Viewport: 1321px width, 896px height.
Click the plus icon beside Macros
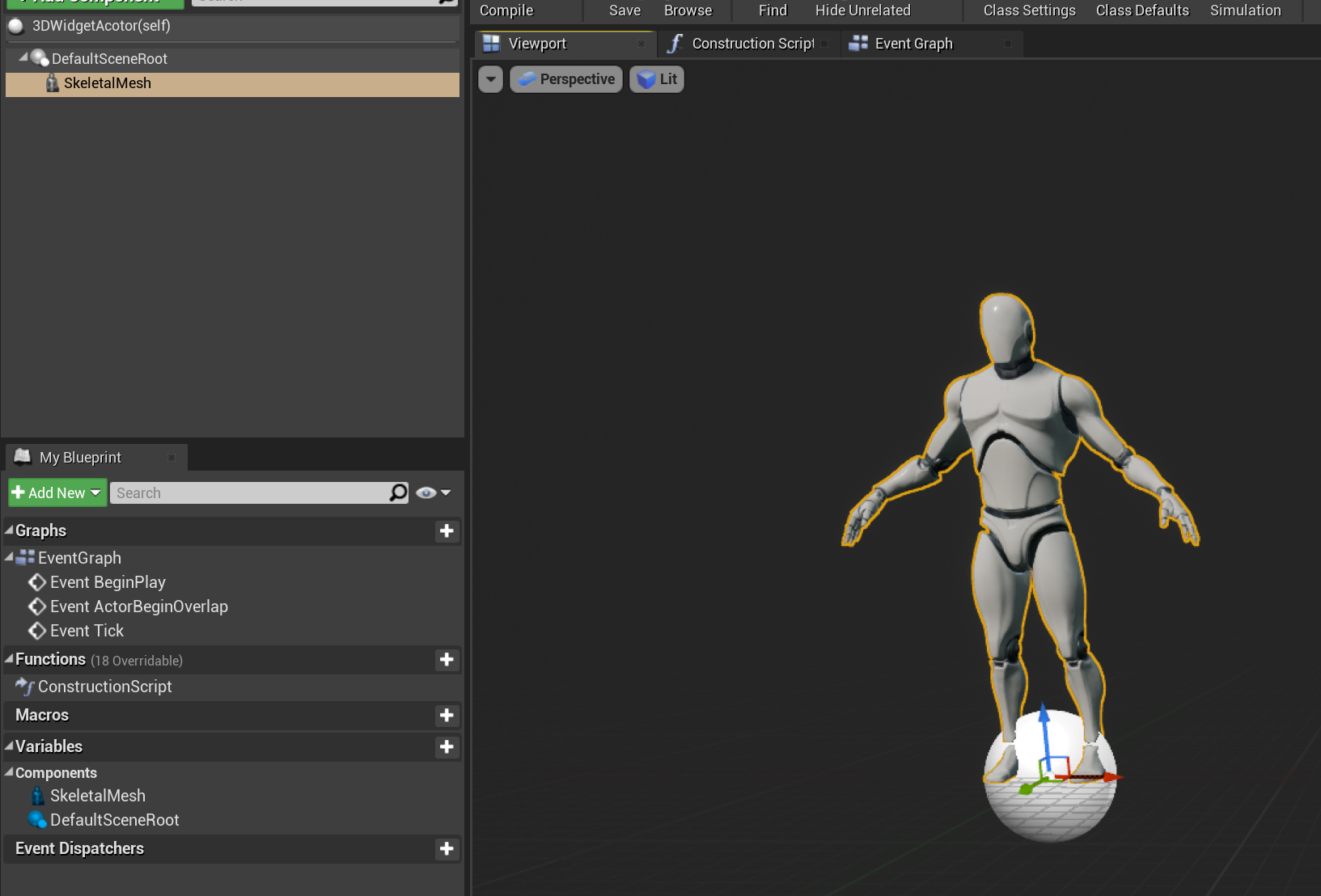pyautogui.click(x=447, y=716)
